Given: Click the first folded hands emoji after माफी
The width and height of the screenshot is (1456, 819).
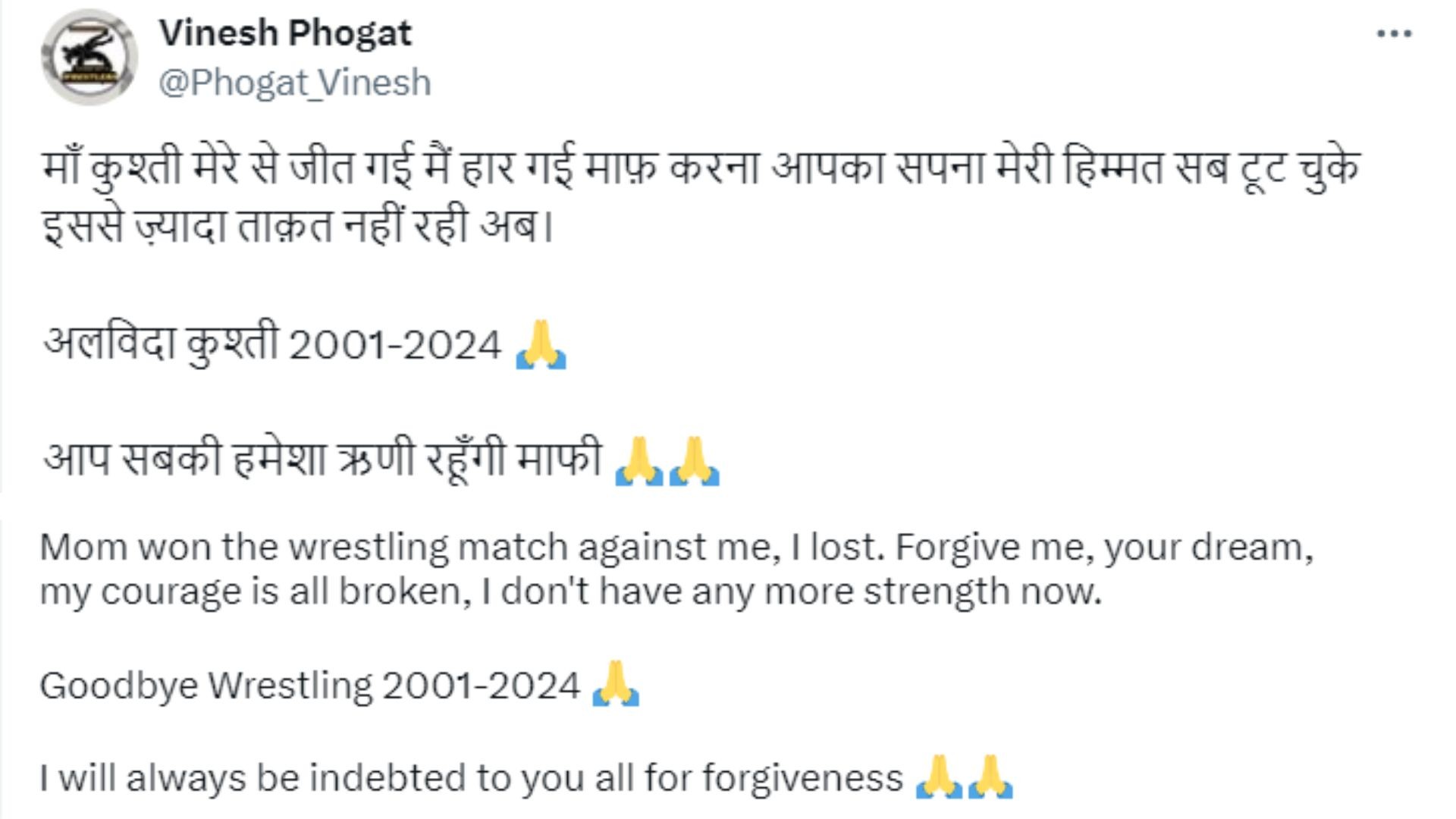Looking at the screenshot, I should click(x=639, y=461).
